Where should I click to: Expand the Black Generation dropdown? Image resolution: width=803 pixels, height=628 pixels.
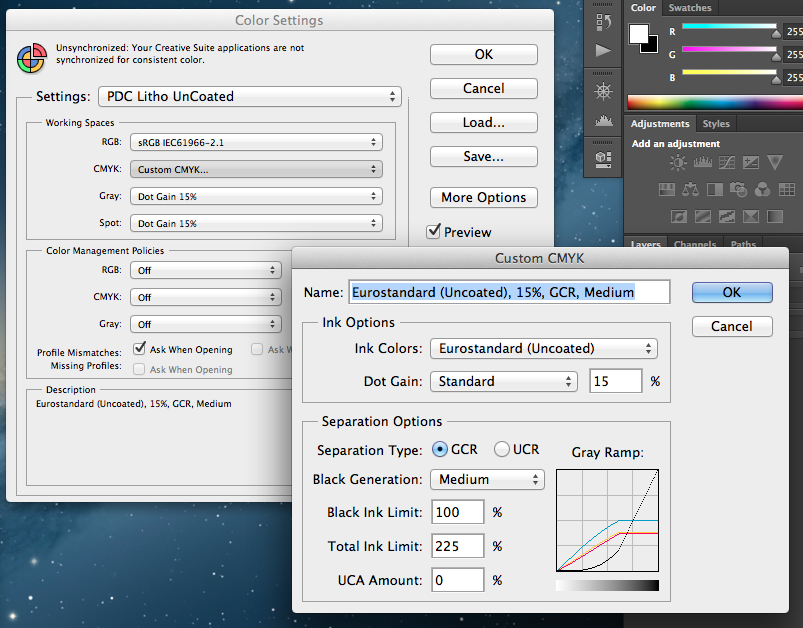[x=487, y=480]
